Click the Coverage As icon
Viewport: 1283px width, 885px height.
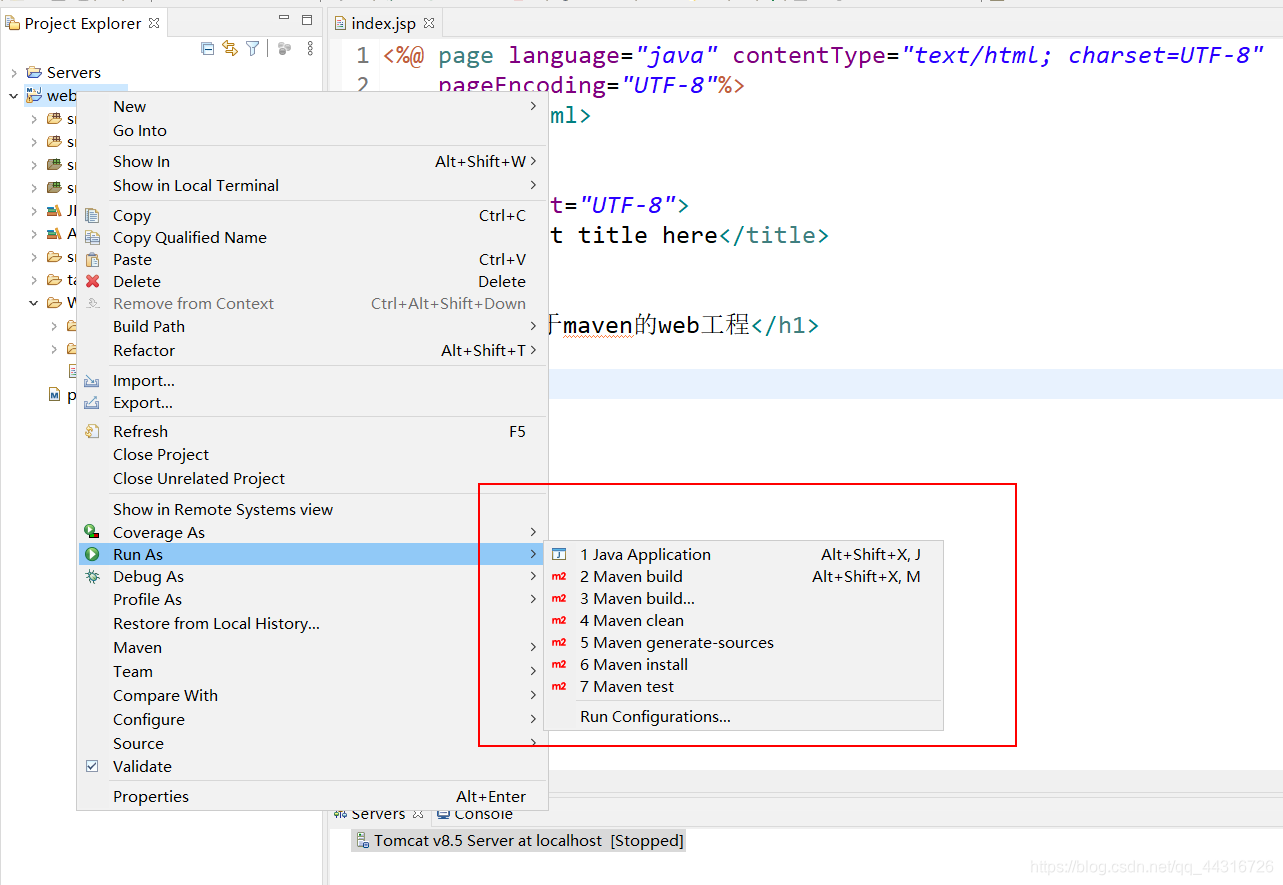(x=92, y=532)
